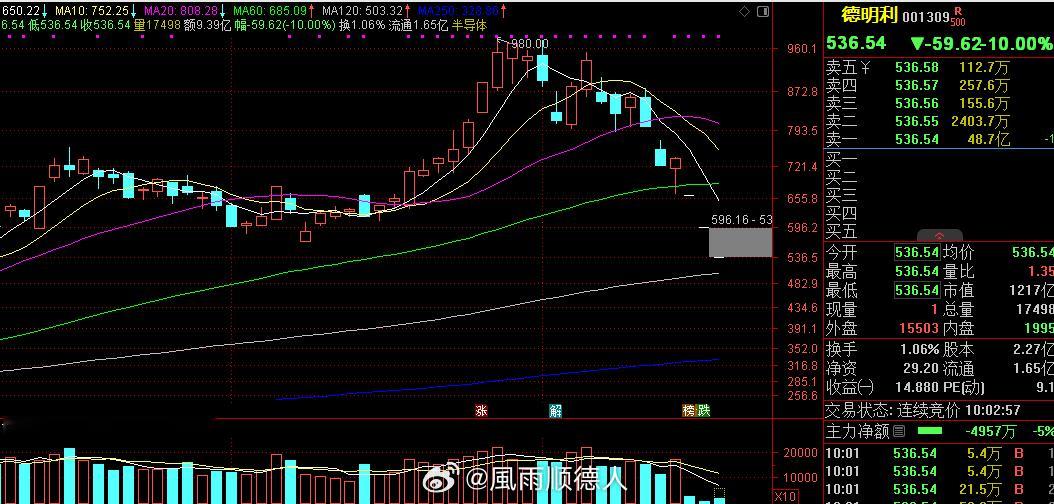Click the 量比 value 1.35
1054x504 pixels.
(x=1040, y=271)
